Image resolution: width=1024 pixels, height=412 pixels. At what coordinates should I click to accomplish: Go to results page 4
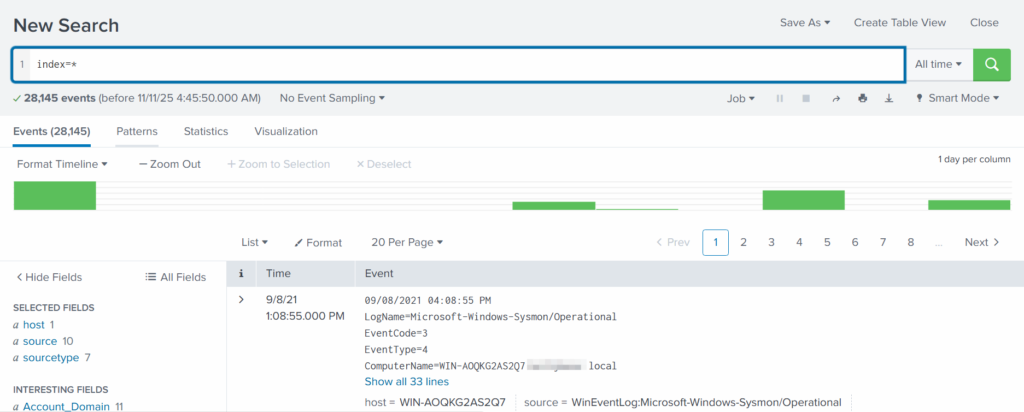pyautogui.click(x=799, y=242)
